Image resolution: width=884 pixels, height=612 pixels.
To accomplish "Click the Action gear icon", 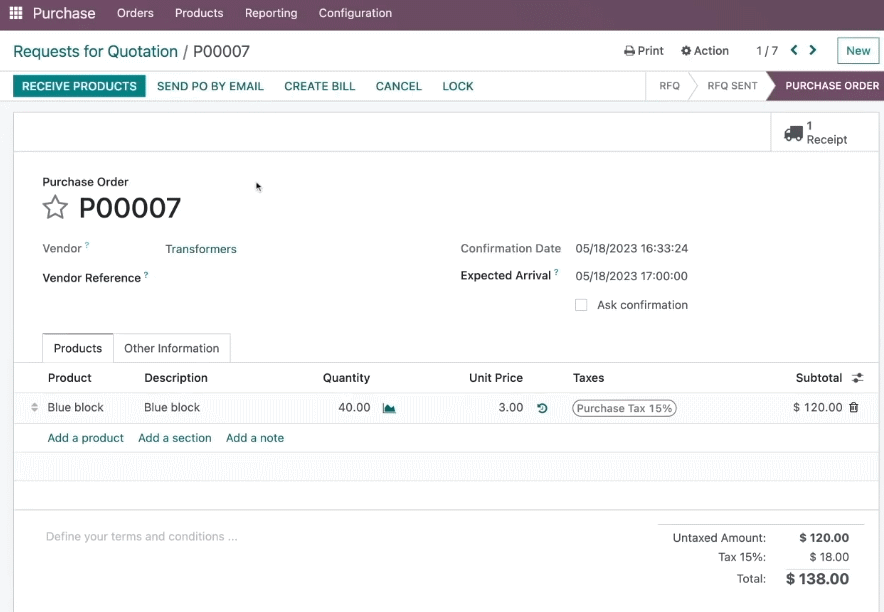I will tap(686, 51).
